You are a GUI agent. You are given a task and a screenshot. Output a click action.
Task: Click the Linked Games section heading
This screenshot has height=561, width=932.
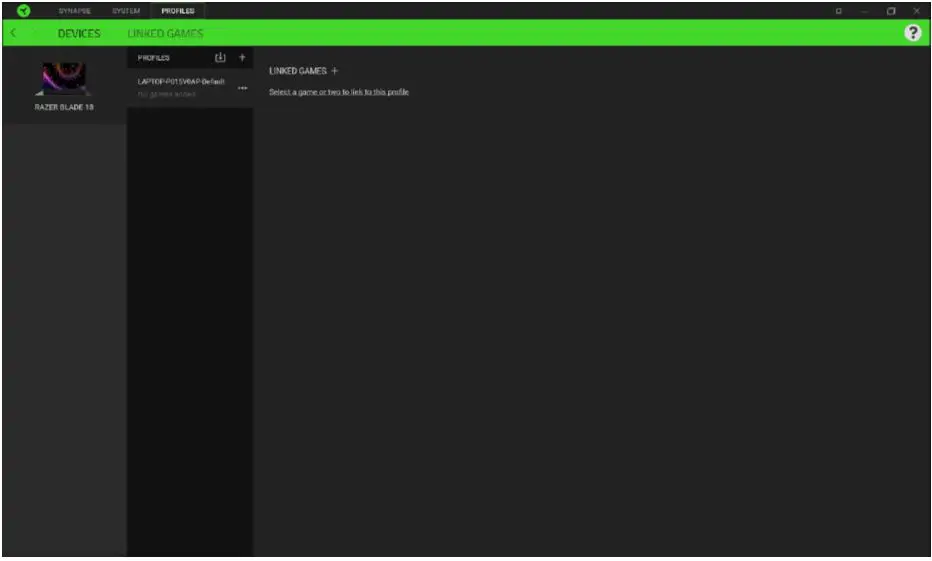click(298, 71)
